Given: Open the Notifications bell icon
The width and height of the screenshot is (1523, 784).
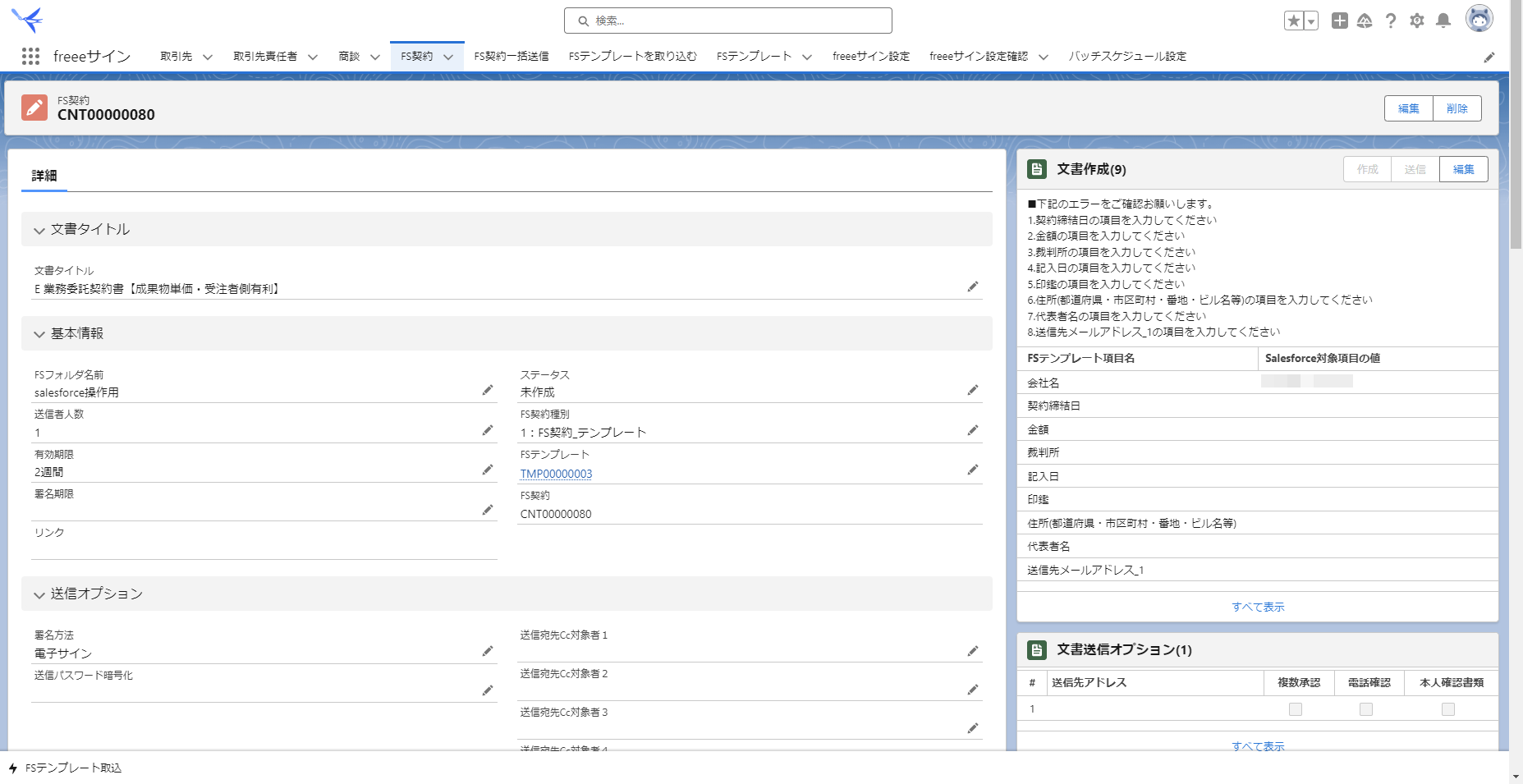Looking at the screenshot, I should click(1443, 21).
